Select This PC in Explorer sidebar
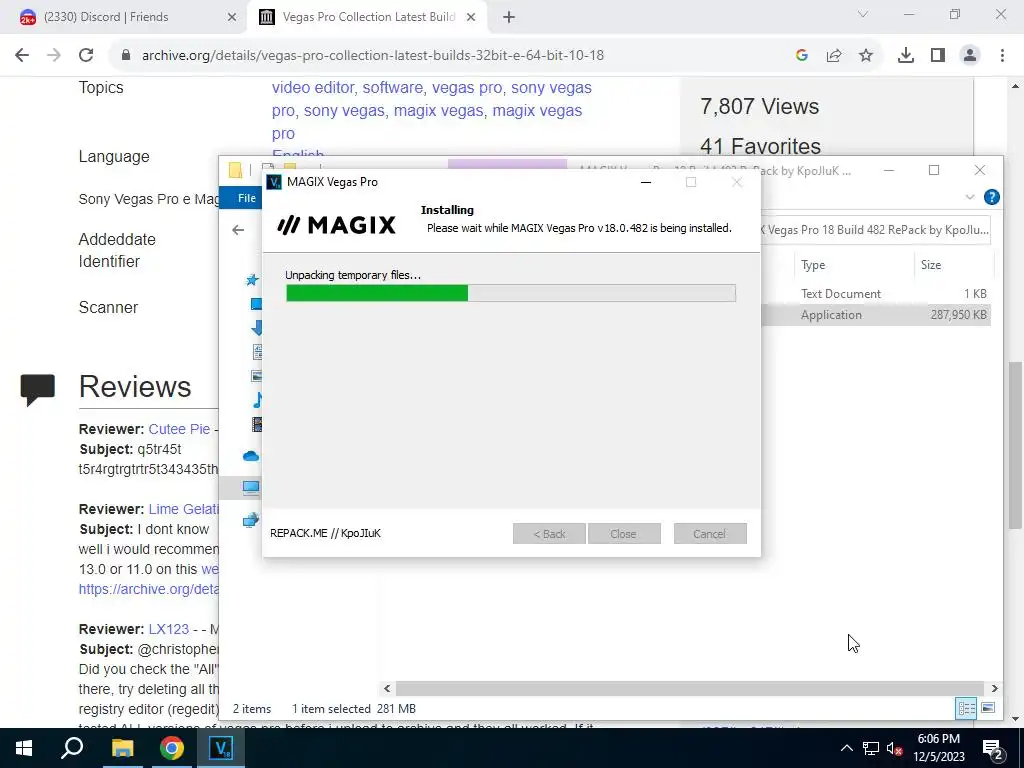The height and width of the screenshot is (768, 1024). pos(251,487)
